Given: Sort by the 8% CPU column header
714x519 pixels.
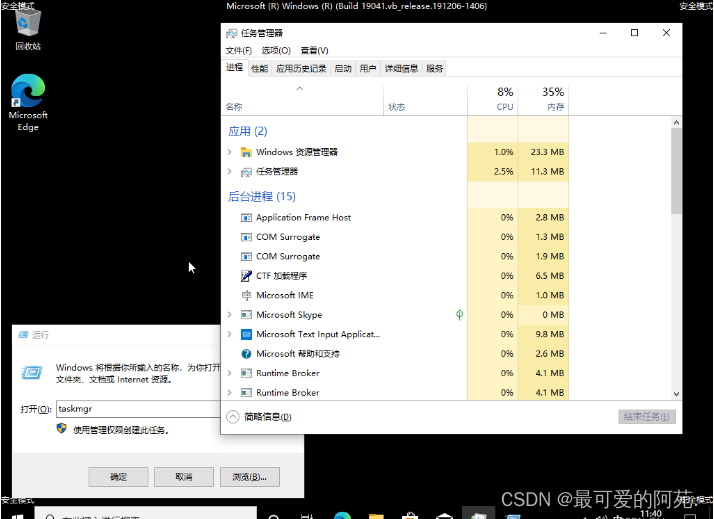Looking at the screenshot, I should pyautogui.click(x=493, y=99).
